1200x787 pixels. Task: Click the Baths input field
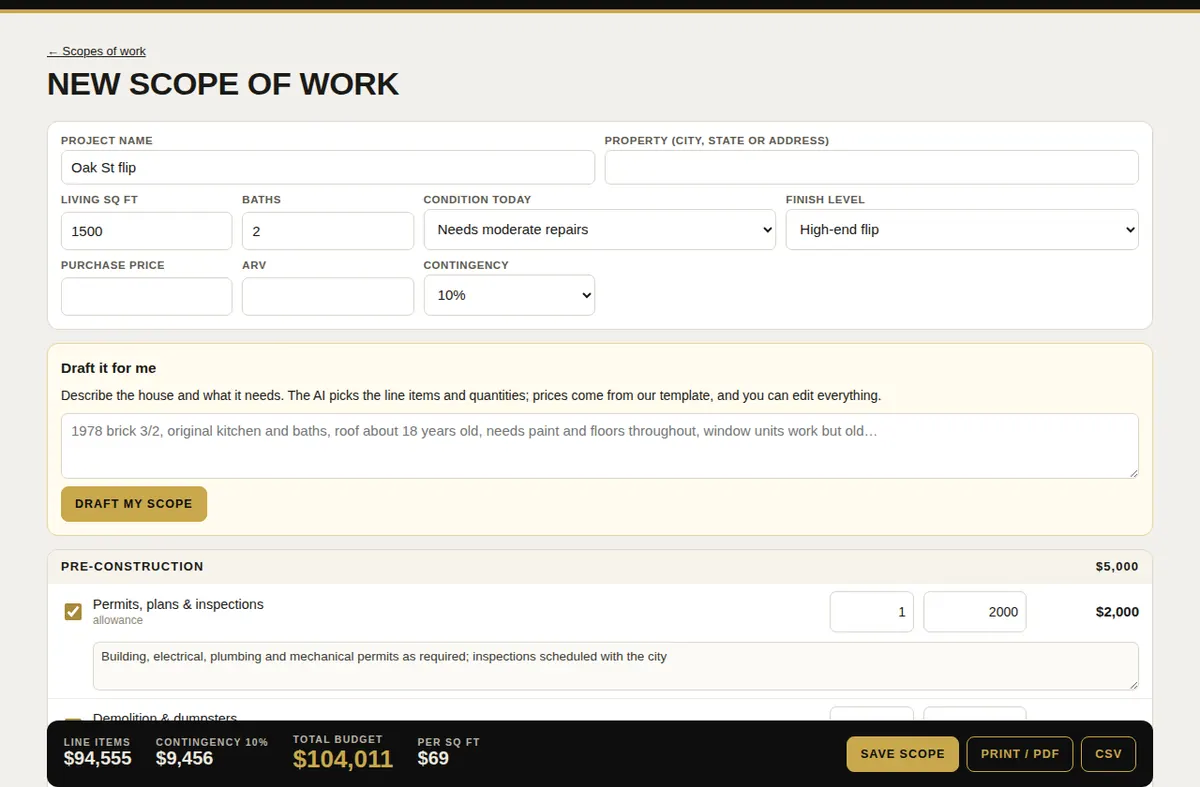coord(327,231)
